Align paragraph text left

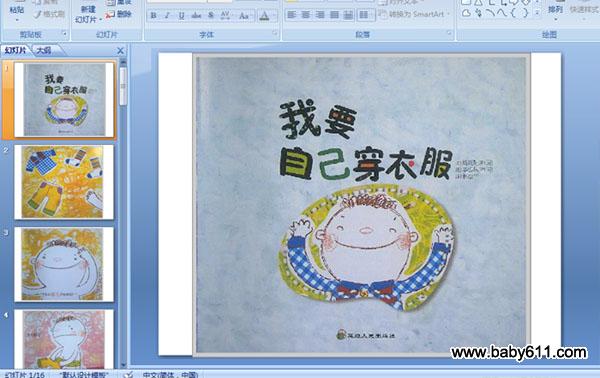point(292,15)
